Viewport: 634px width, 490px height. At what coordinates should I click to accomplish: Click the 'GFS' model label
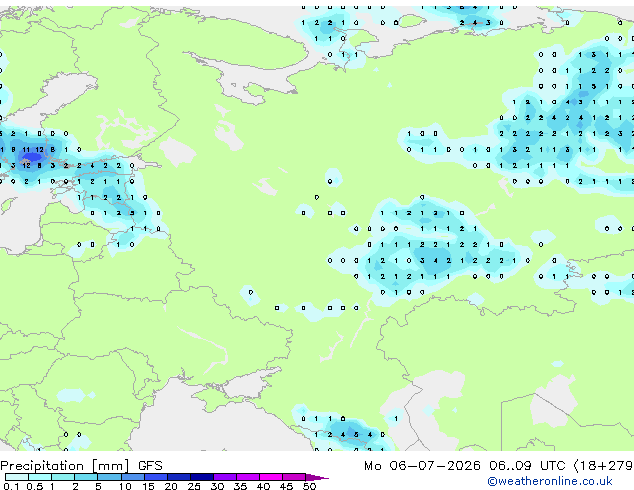click(x=150, y=466)
